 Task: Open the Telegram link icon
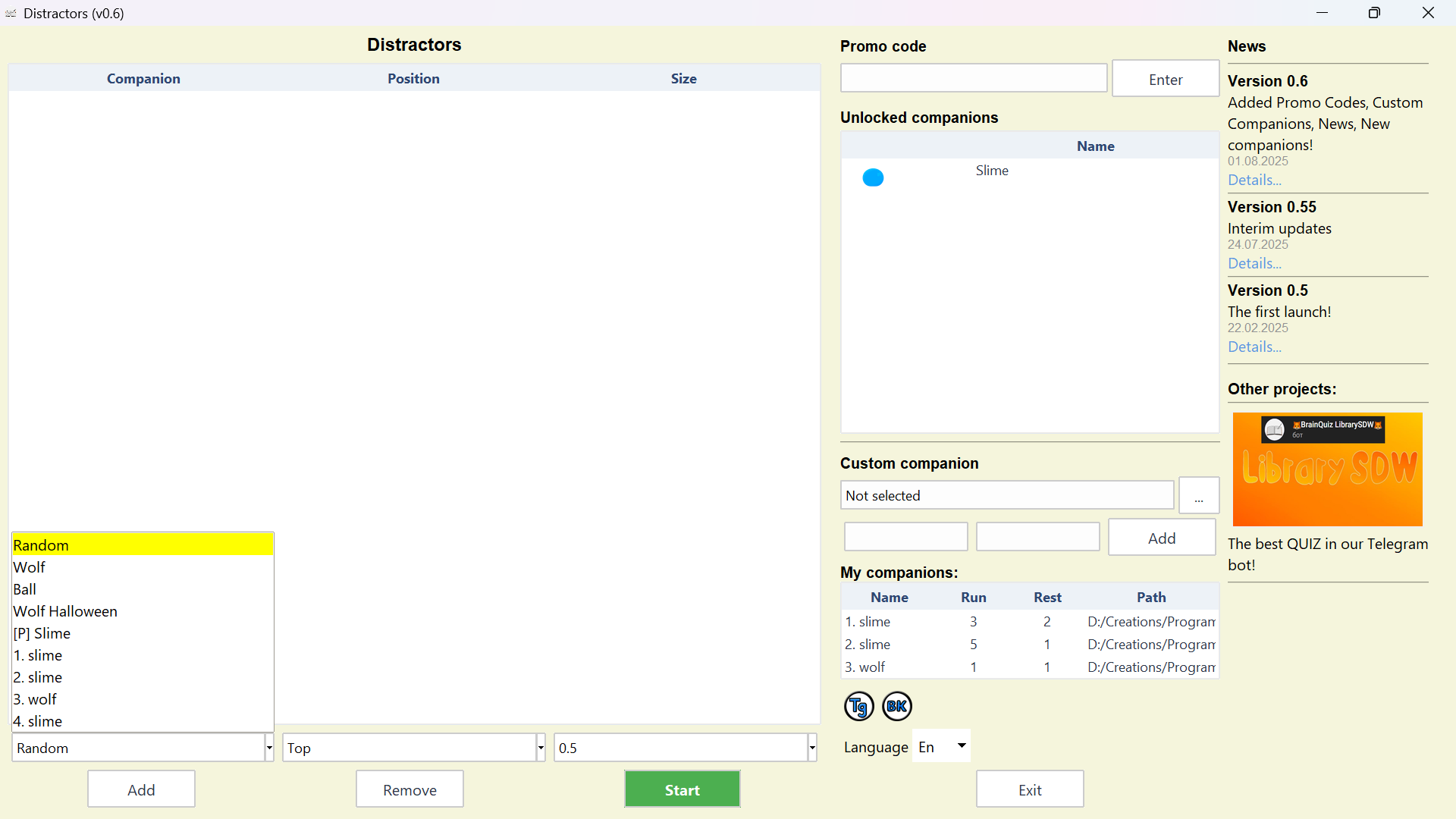858,706
